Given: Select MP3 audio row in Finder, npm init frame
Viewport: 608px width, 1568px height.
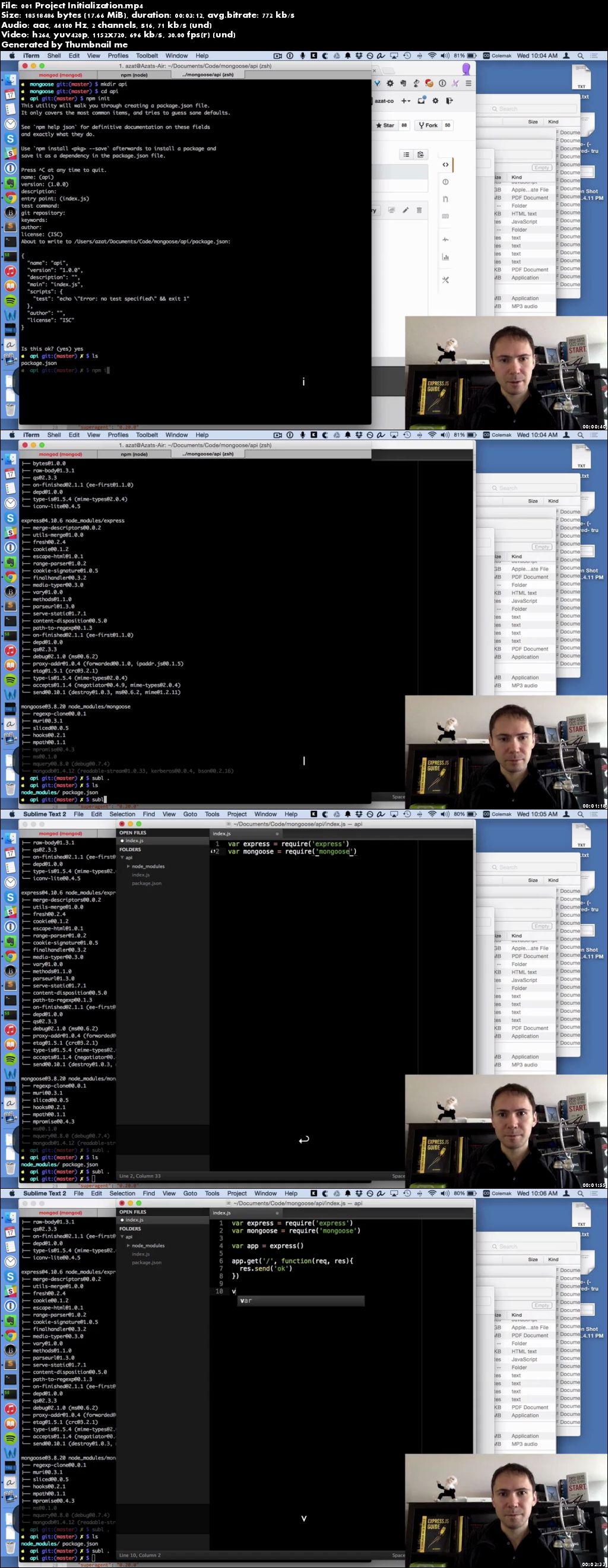Looking at the screenshot, I should pyautogui.click(x=524, y=307).
